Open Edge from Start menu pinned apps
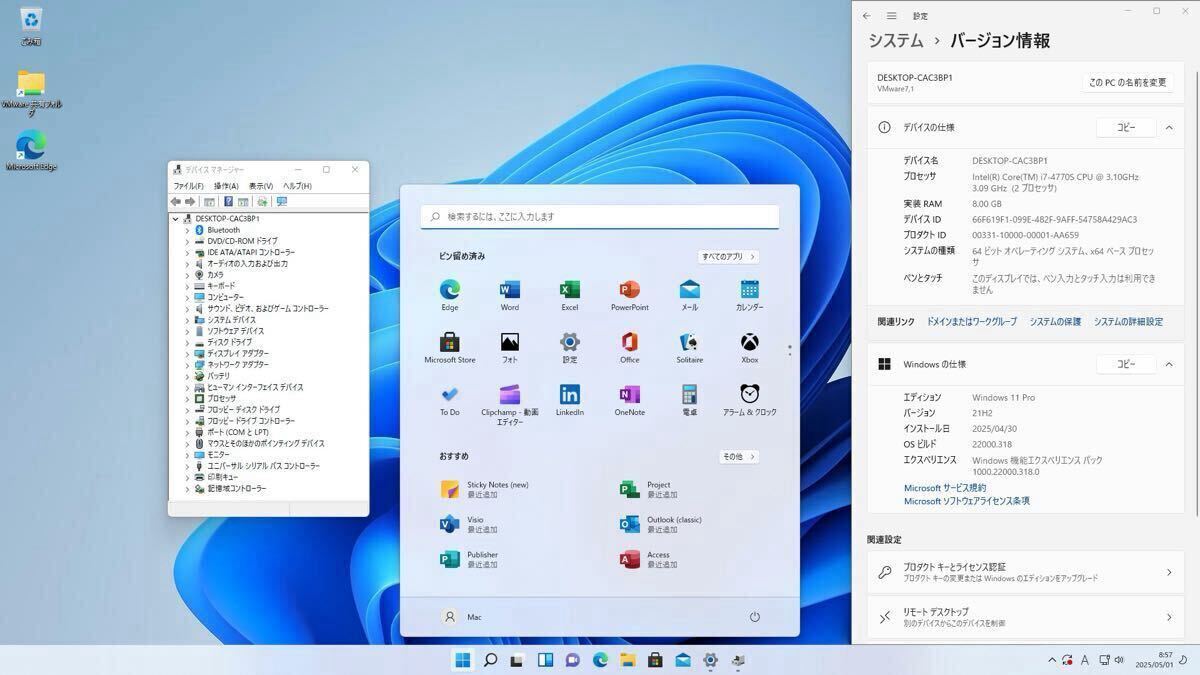This screenshot has height=675, width=1200. tap(450, 295)
